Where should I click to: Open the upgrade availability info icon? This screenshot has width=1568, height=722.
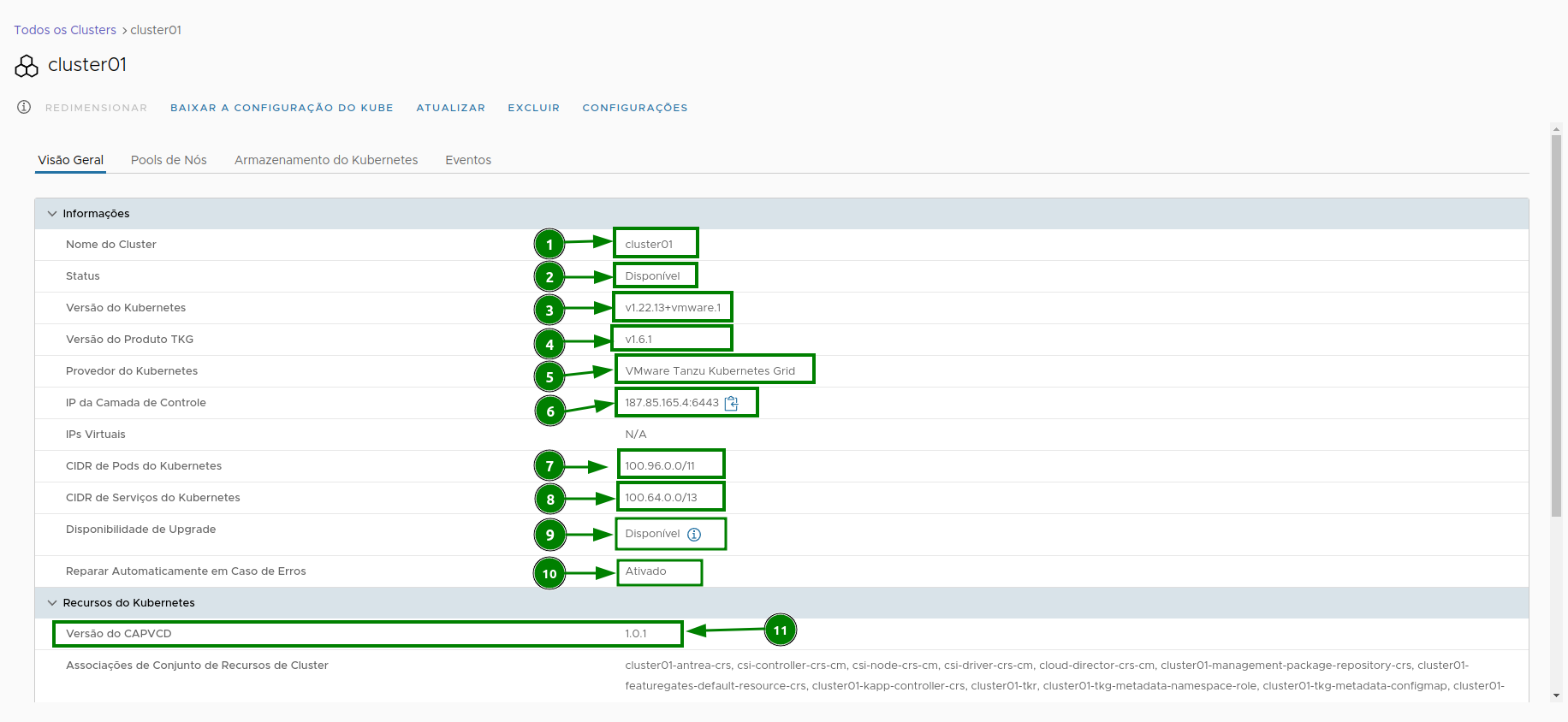click(x=694, y=535)
